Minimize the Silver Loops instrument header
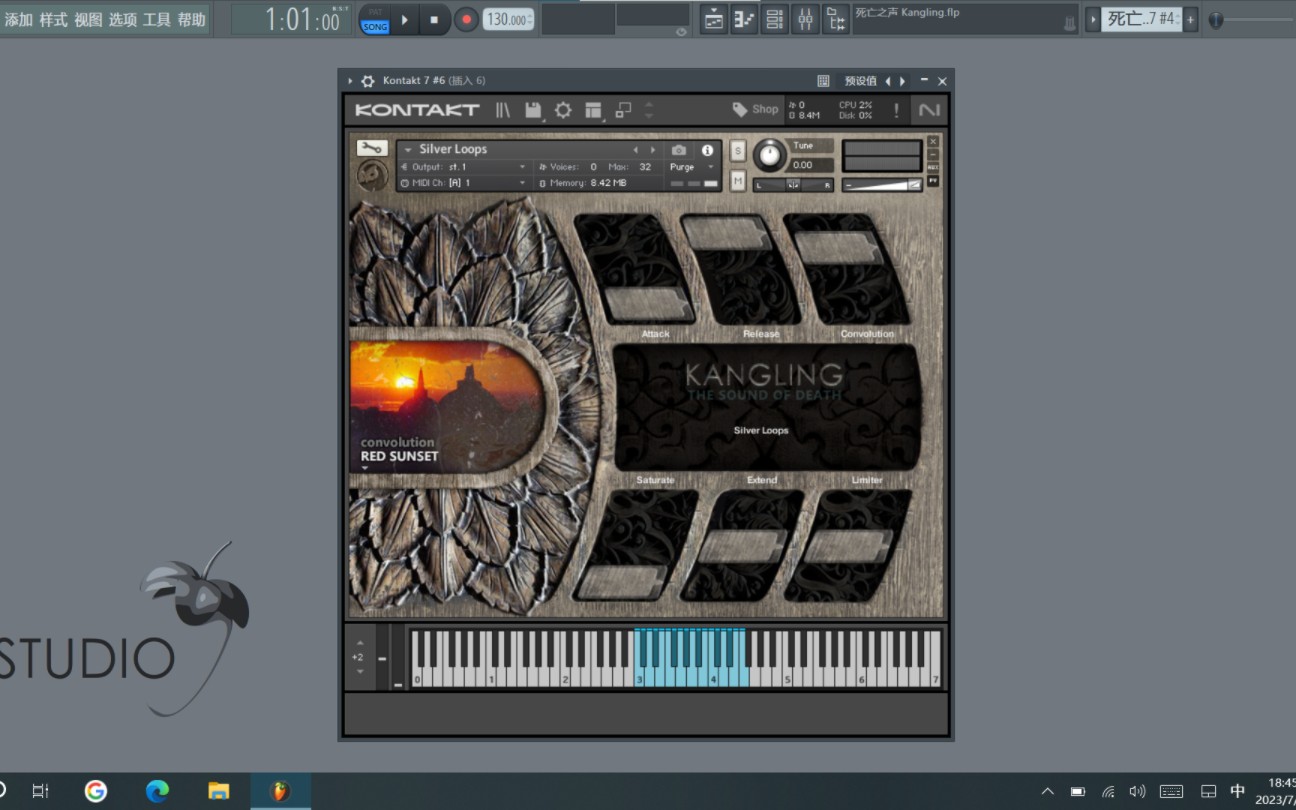 coord(933,154)
